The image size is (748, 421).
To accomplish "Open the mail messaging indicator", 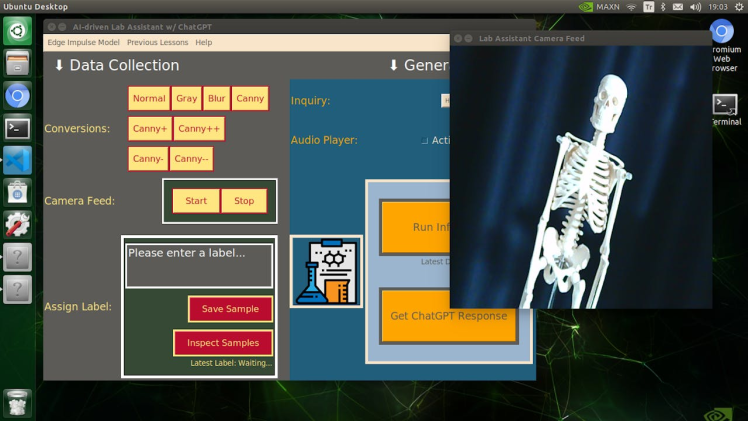I will point(678,7).
